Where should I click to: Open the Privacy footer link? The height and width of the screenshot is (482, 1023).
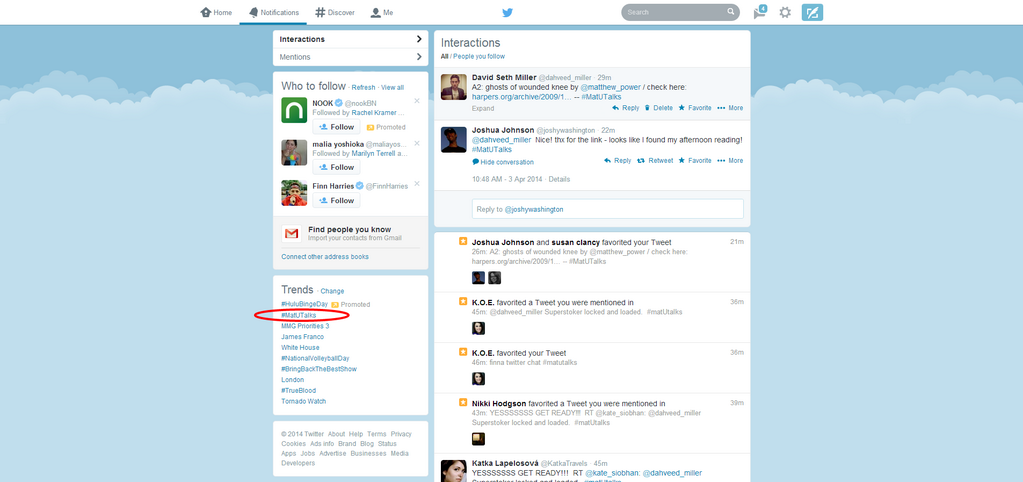pyautogui.click(x=401, y=434)
